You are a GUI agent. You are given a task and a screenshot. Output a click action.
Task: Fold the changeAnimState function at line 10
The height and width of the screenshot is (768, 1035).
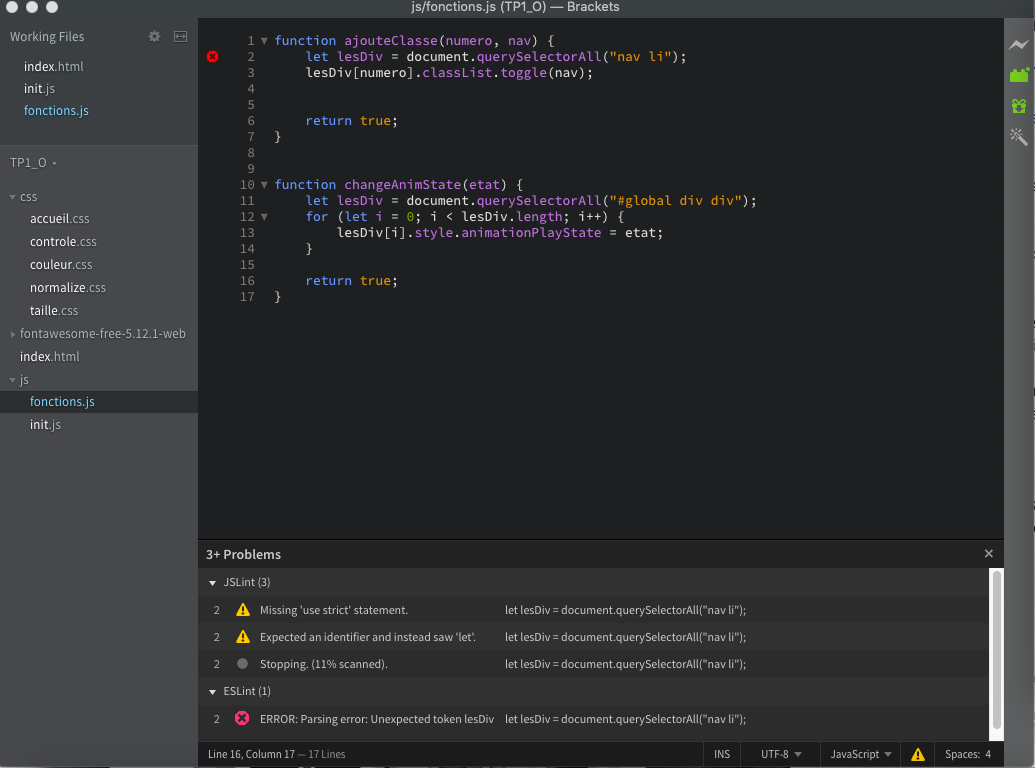[x=264, y=185]
